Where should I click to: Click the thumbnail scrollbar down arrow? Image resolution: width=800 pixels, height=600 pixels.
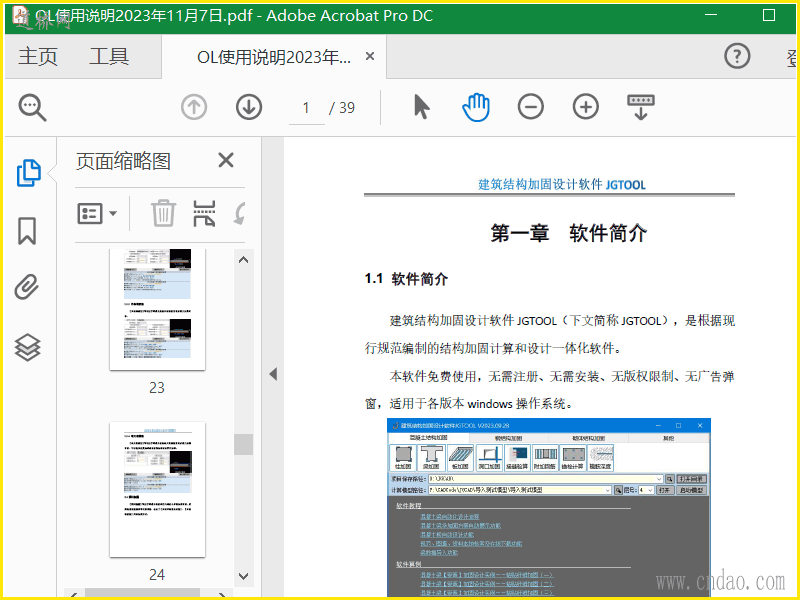pos(244,577)
